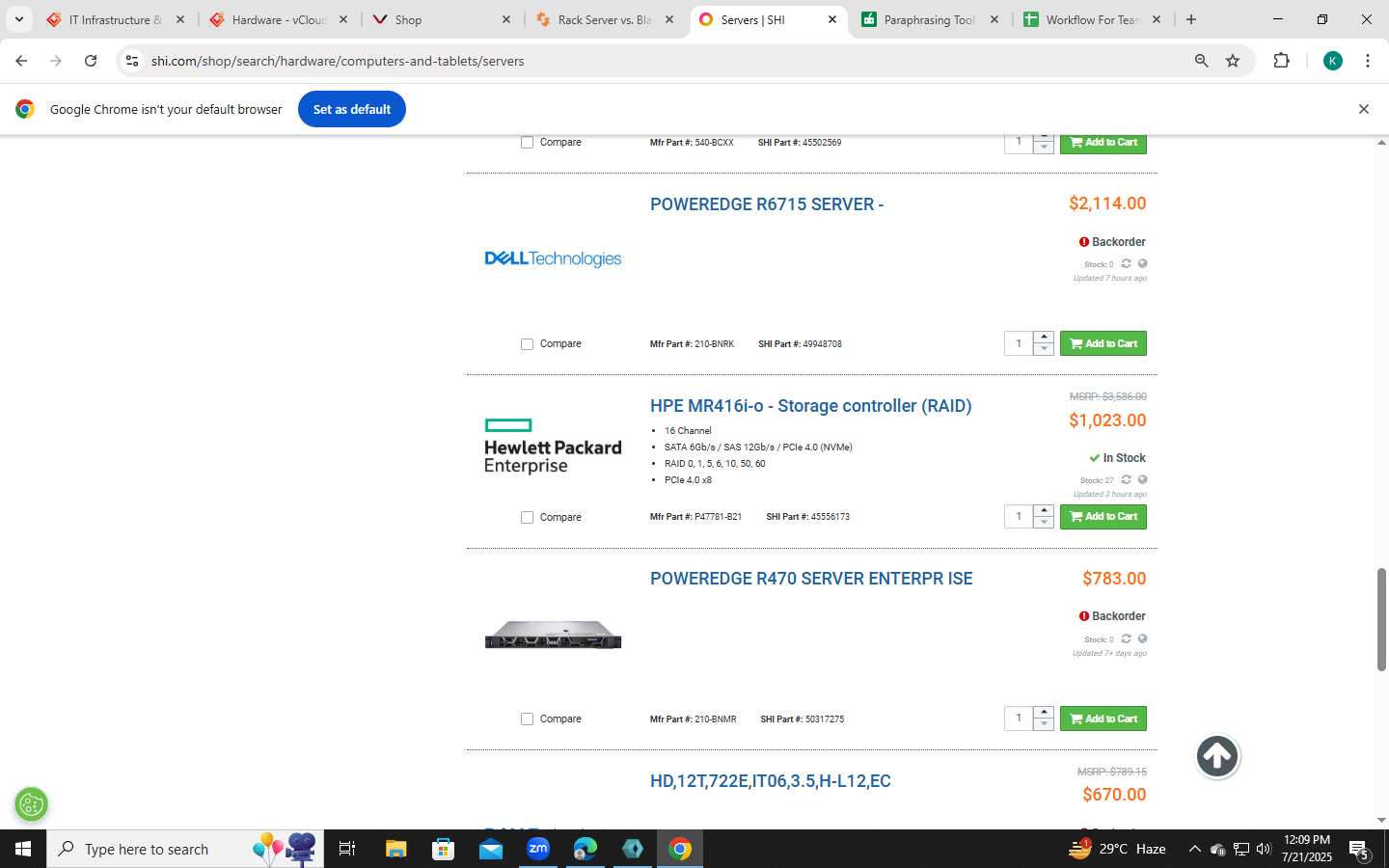Decrease quantity for HPE MR416i-o
The height and width of the screenshot is (868, 1389).
(x=1044, y=522)
